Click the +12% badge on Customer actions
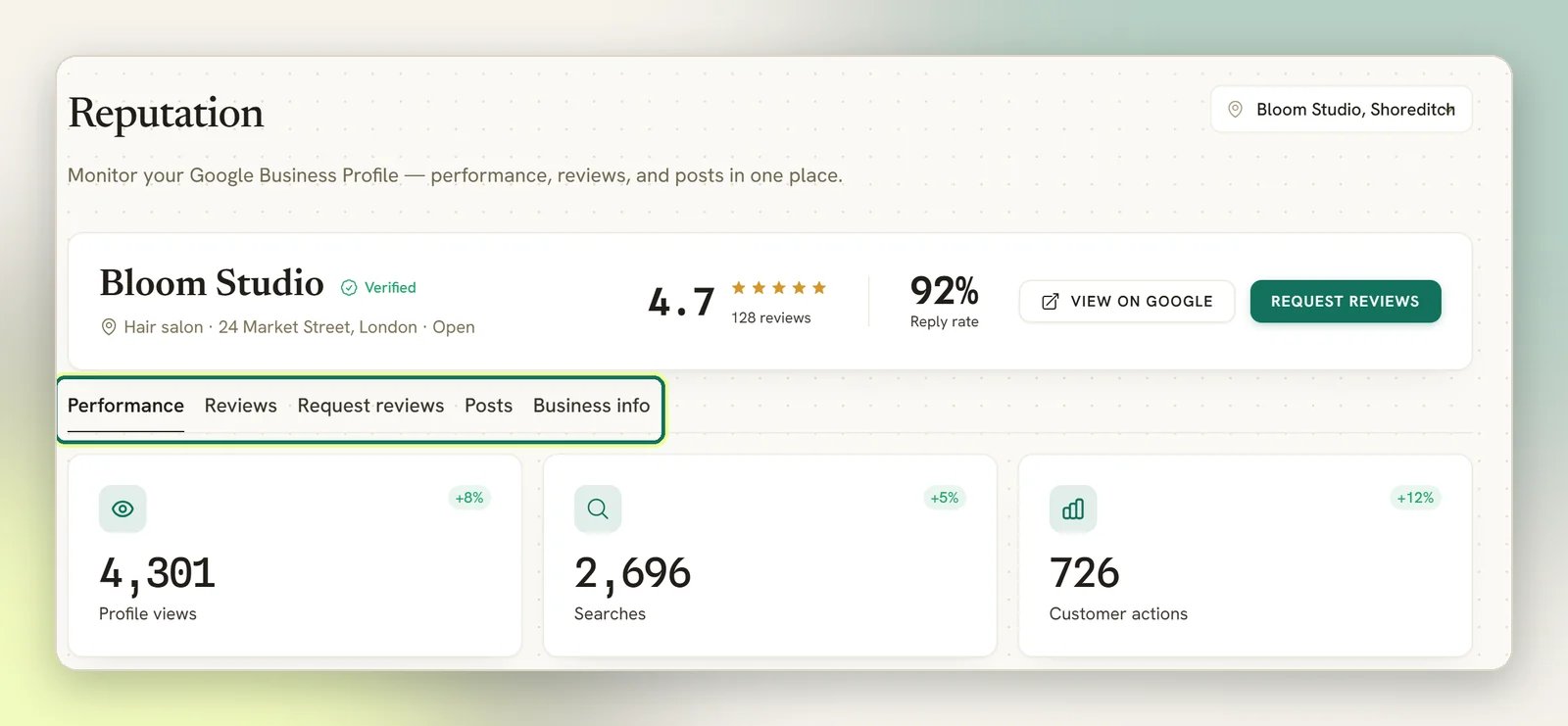Screen dimensions: 1568x726 tap(1415, 498)
